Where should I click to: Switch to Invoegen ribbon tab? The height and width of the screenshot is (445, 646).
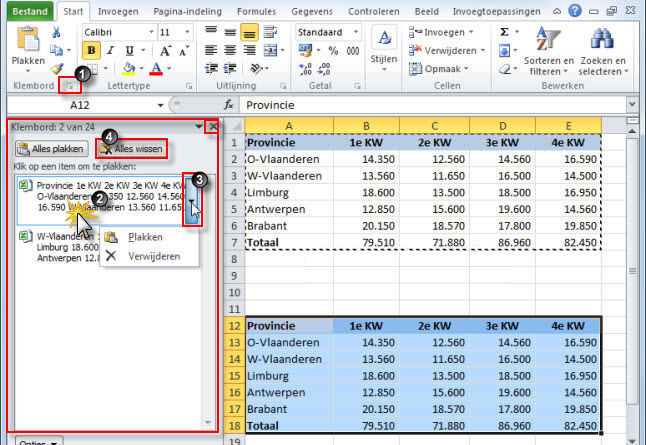[x=118, y=12]
